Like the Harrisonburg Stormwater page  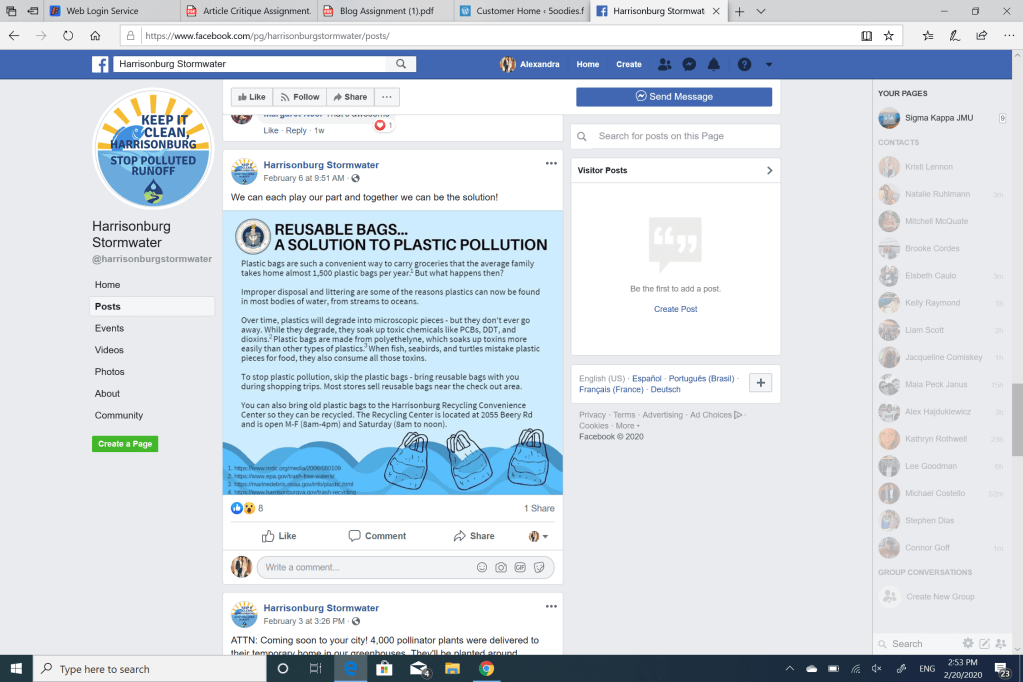252,97
